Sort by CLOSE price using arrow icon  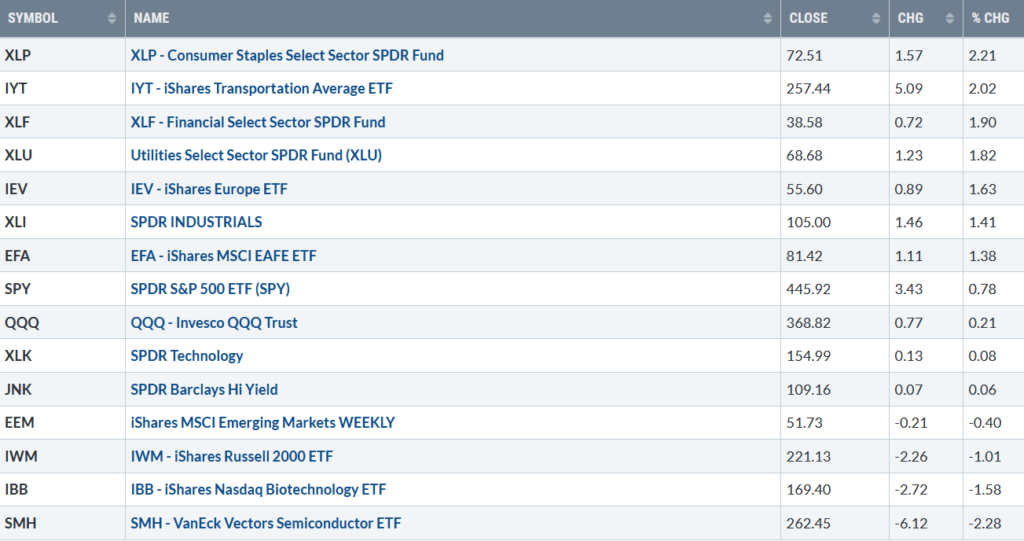(876, 18)
